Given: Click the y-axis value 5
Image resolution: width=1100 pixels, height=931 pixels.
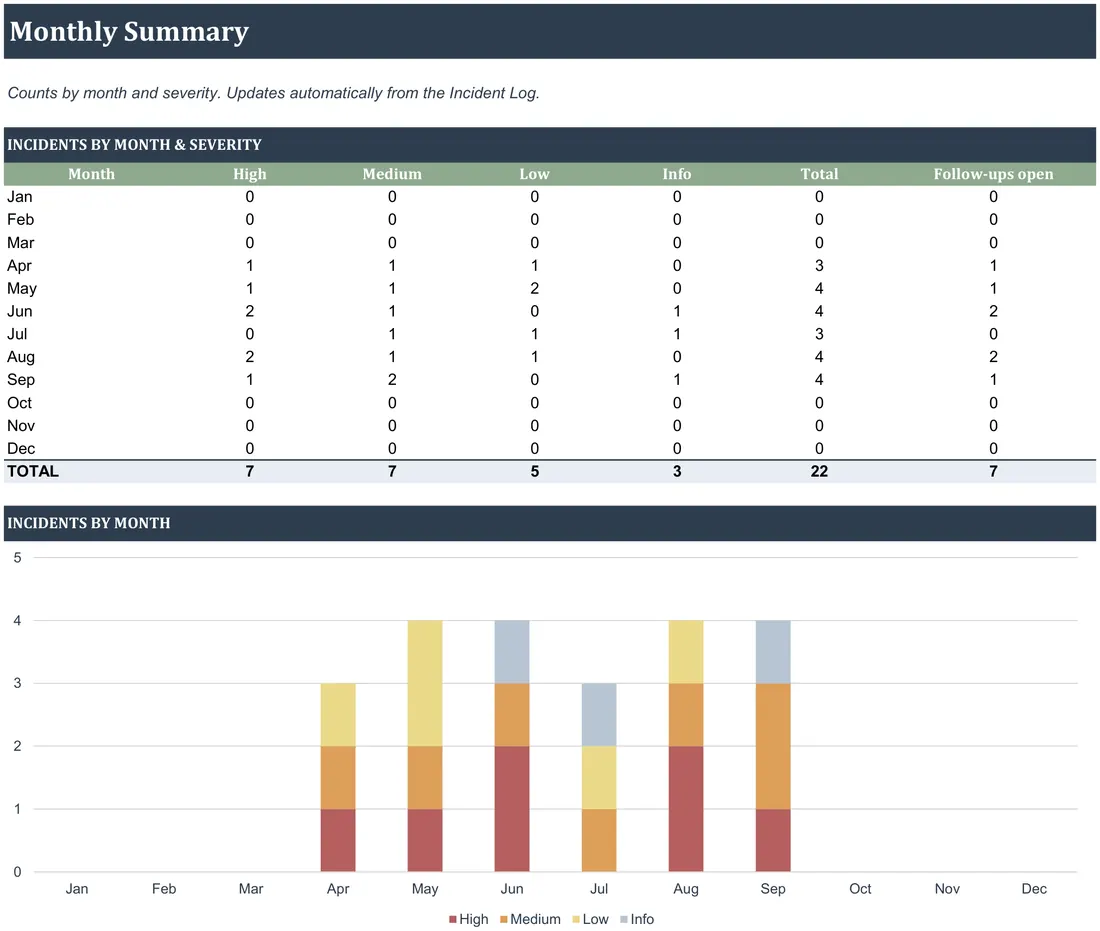Looking at the screenshot, I should pyautogui.click(x=18, y=558).
